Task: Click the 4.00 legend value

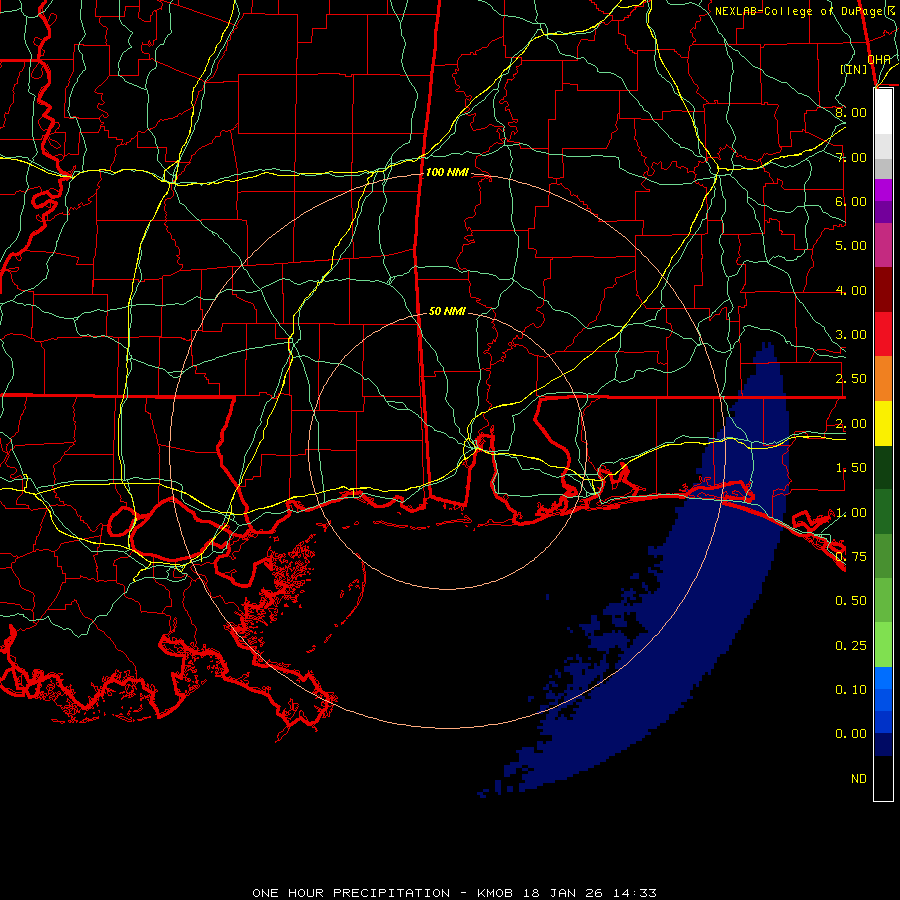Action: (x=851, y=290)
